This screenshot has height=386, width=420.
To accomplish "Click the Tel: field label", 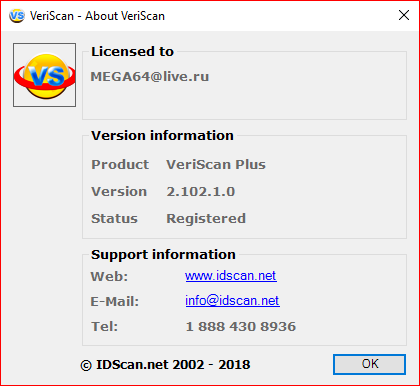I will 104,327.
